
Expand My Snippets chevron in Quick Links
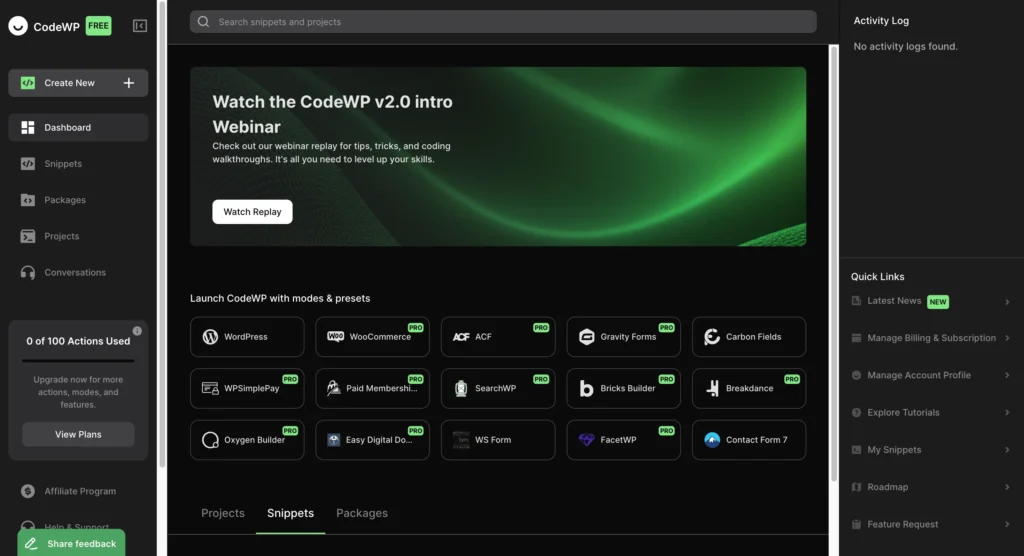coord(1007,450)
